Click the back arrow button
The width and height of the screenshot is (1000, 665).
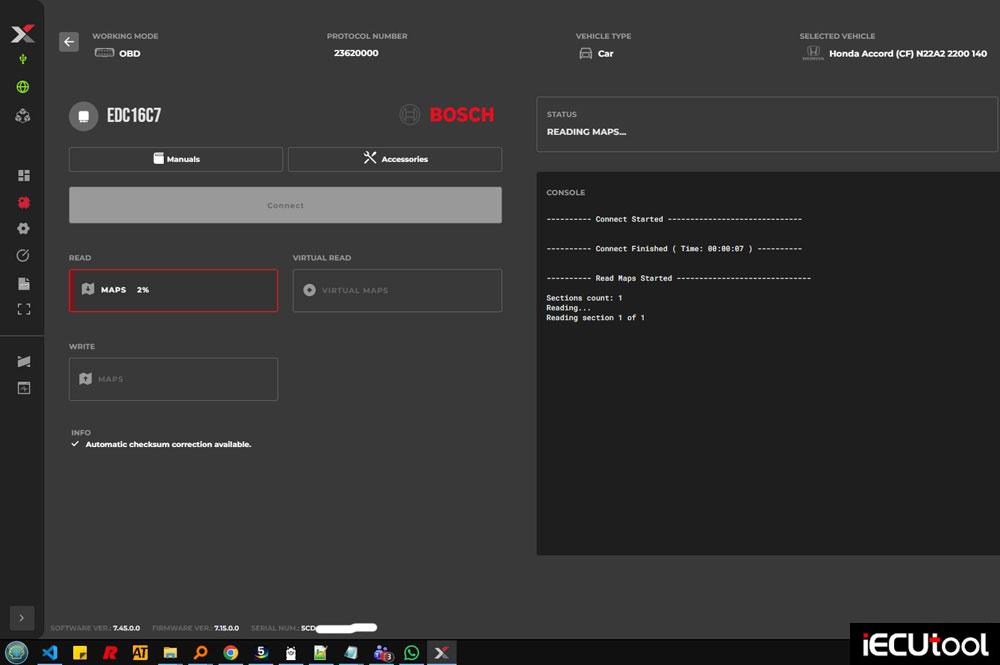click(x=69, y=42)
